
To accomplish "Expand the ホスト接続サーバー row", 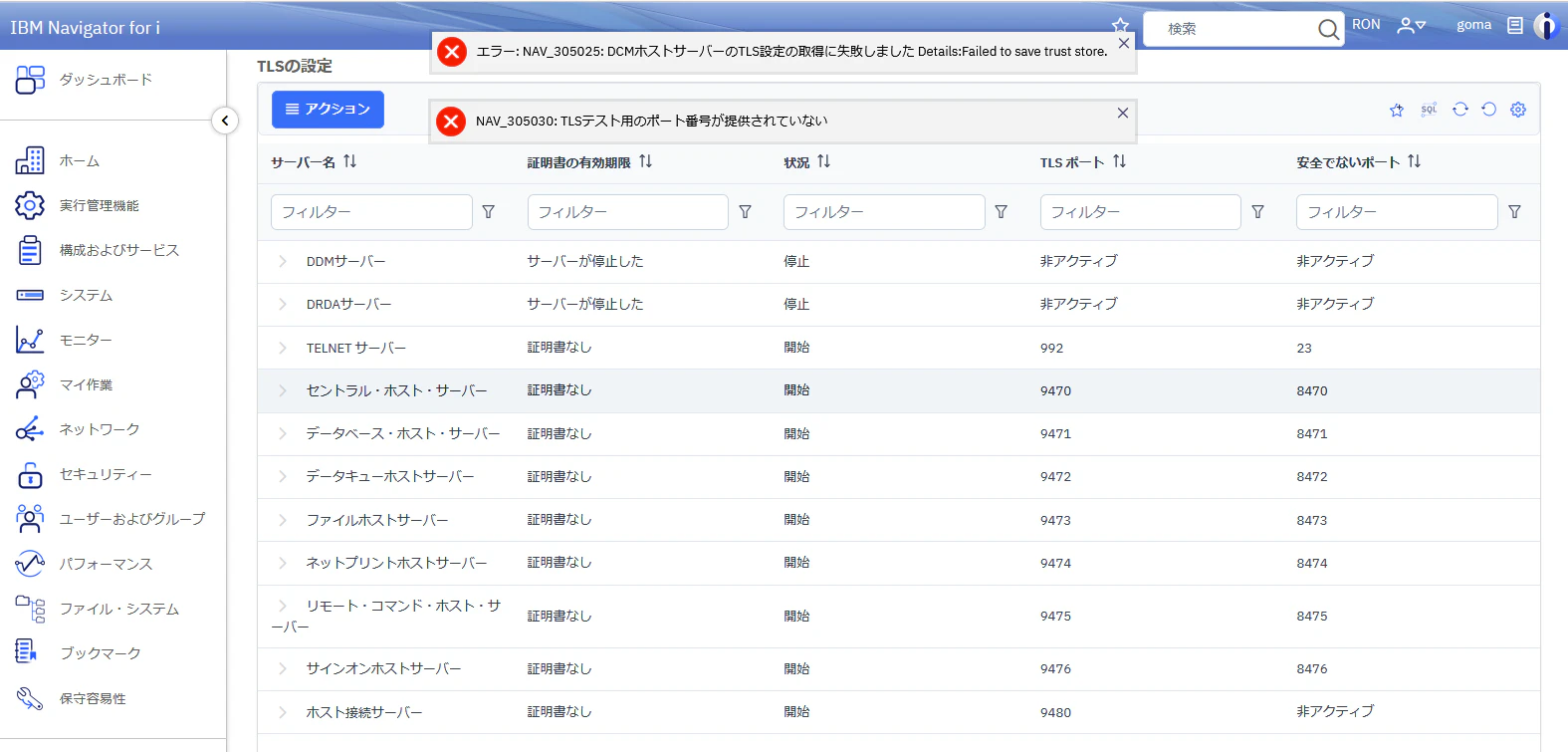I will pyautogui.click(x=283, y=712).
